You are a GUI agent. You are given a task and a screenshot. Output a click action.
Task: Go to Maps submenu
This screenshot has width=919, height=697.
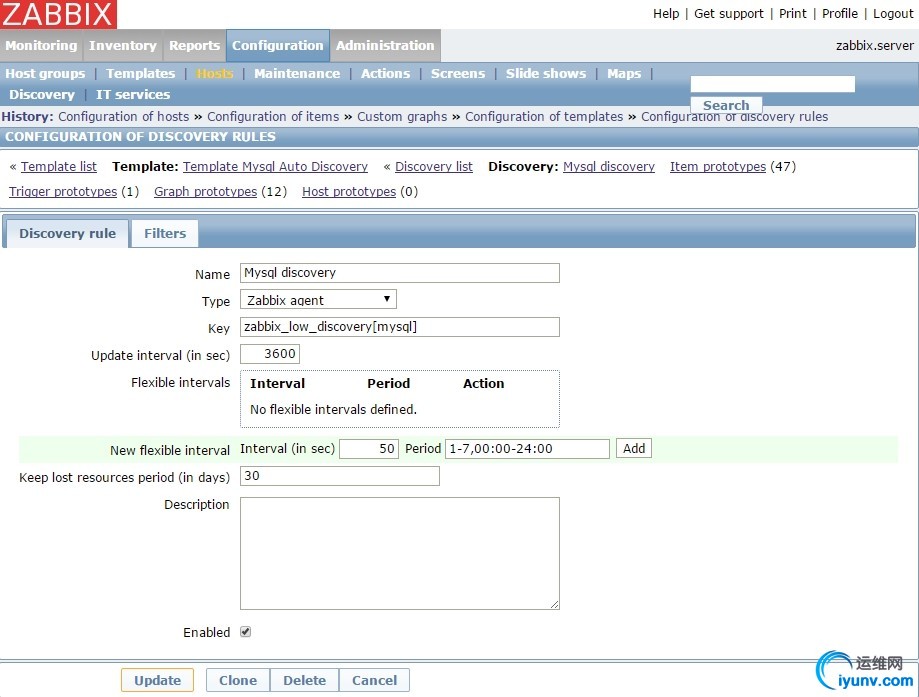(624, 73)
